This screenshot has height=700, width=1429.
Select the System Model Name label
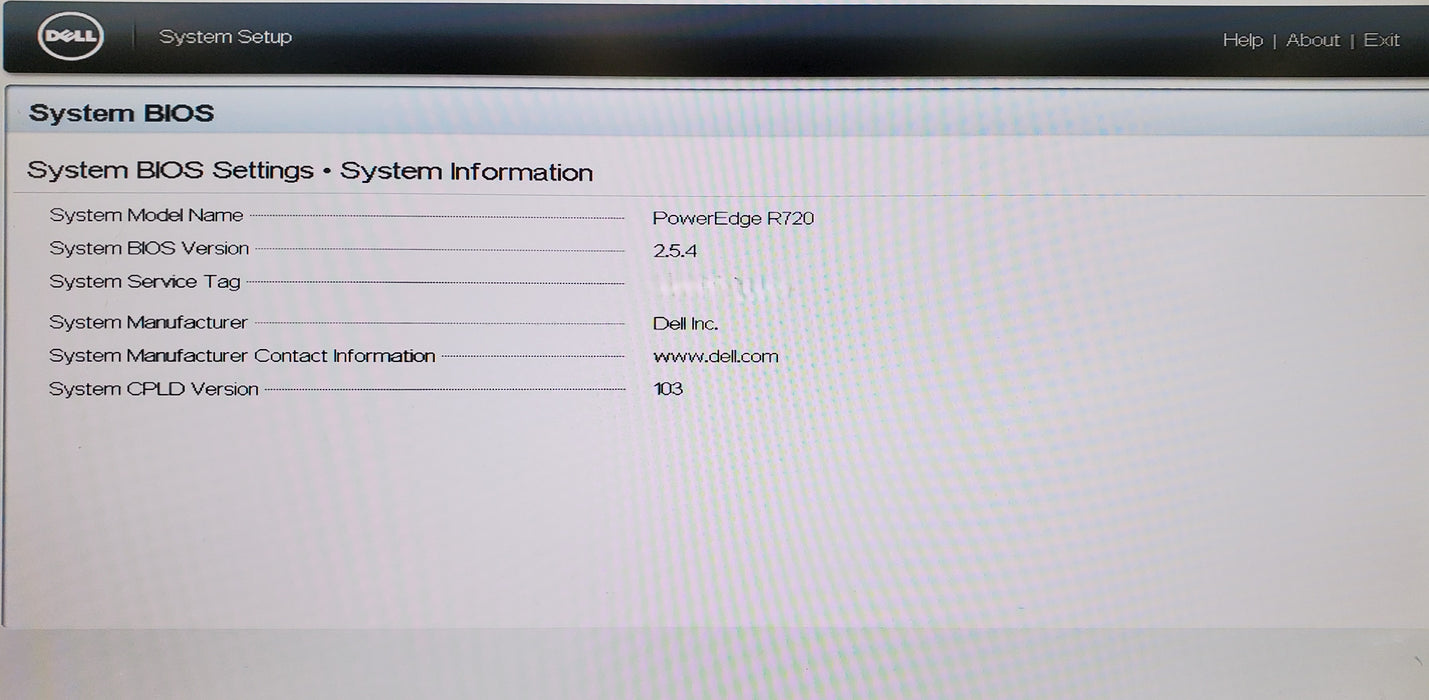tap(146, 215)
